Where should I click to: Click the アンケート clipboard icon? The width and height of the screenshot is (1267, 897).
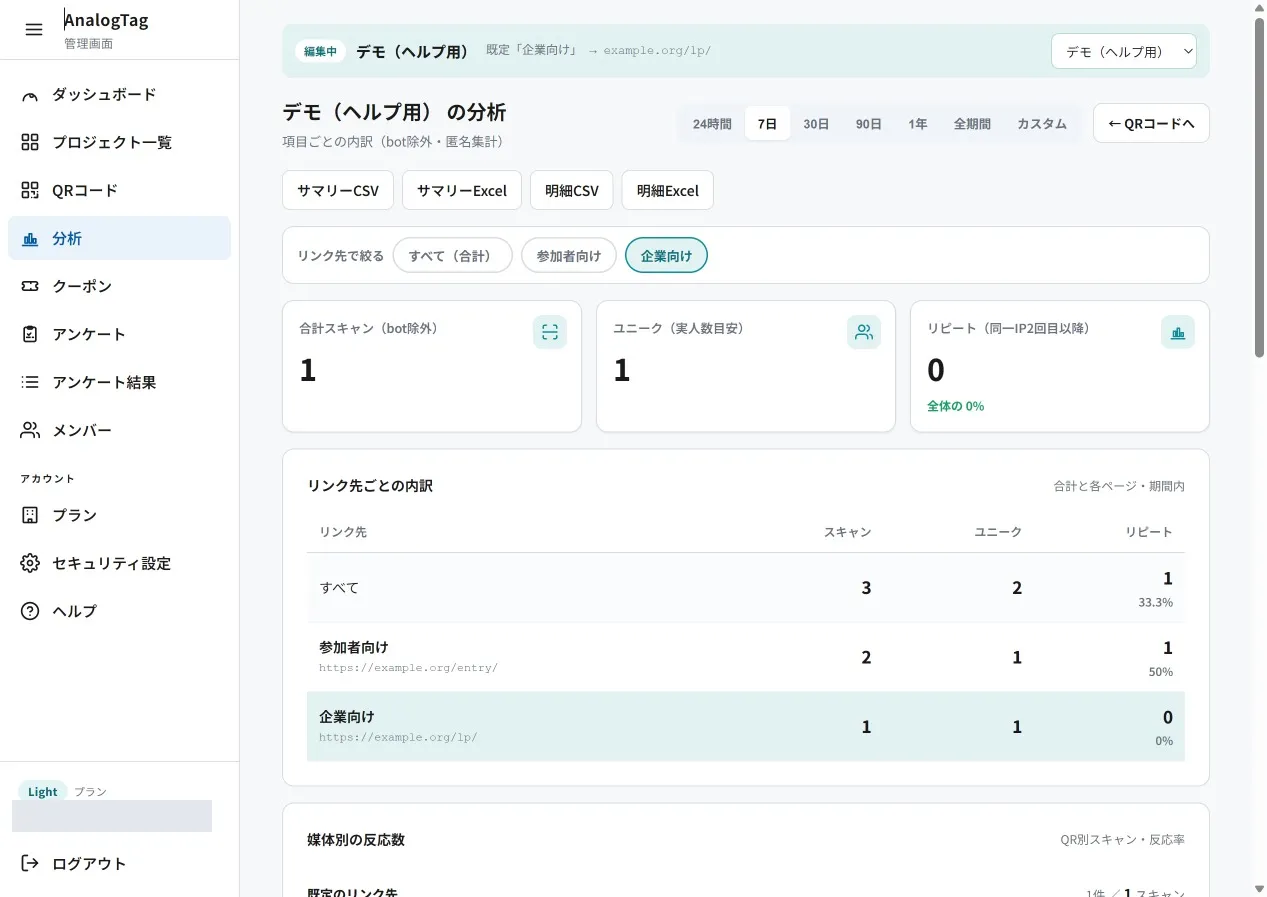click(x=30, y=335)
